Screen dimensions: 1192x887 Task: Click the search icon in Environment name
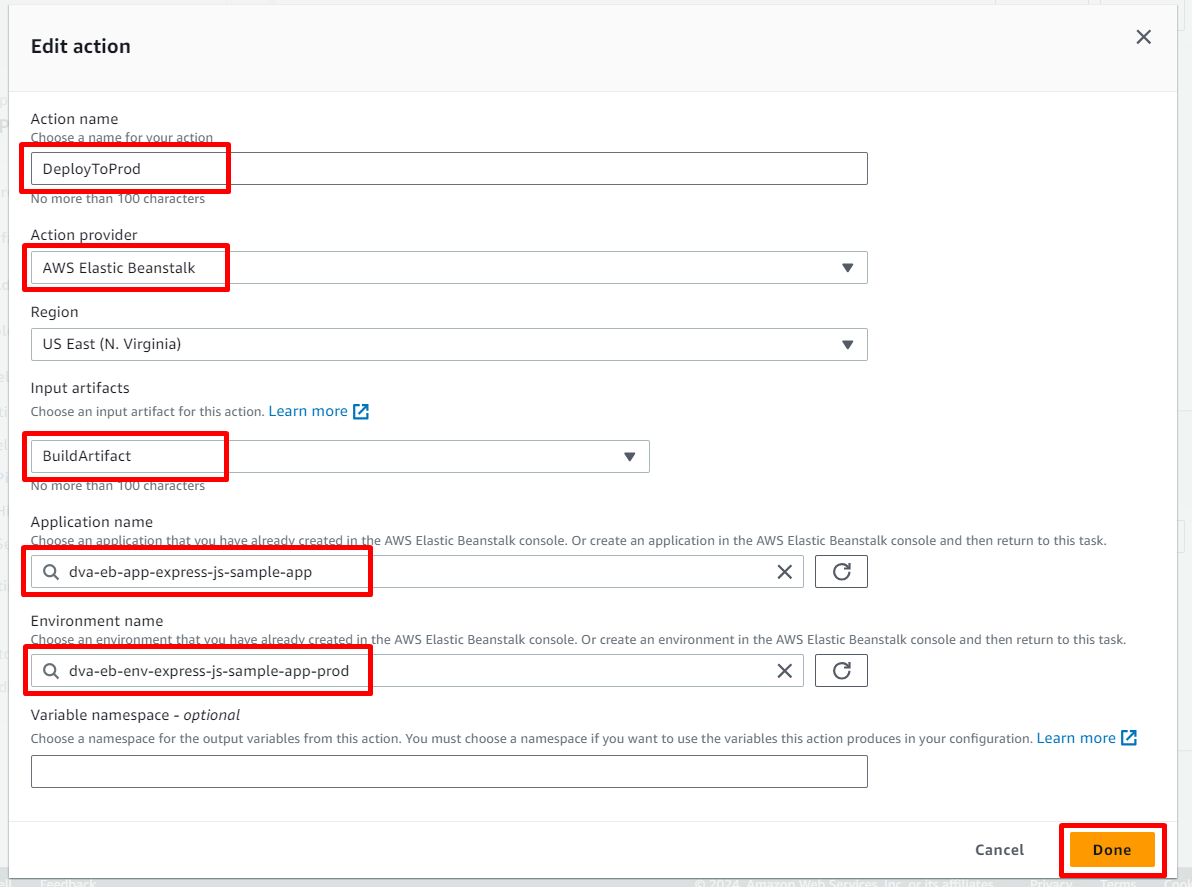(51, 671)
